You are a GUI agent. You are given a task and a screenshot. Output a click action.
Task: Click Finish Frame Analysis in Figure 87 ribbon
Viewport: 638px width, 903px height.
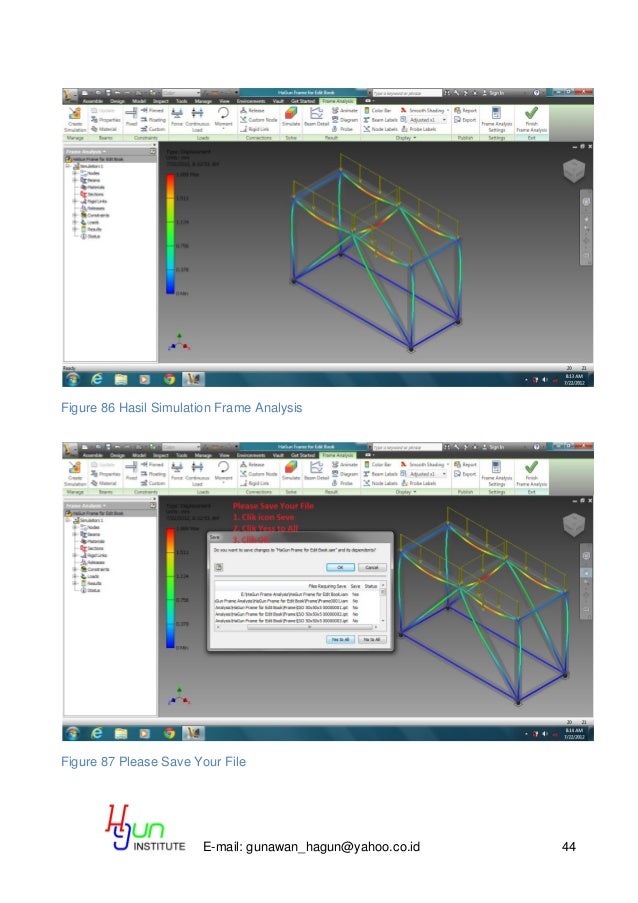coord(531,473)
